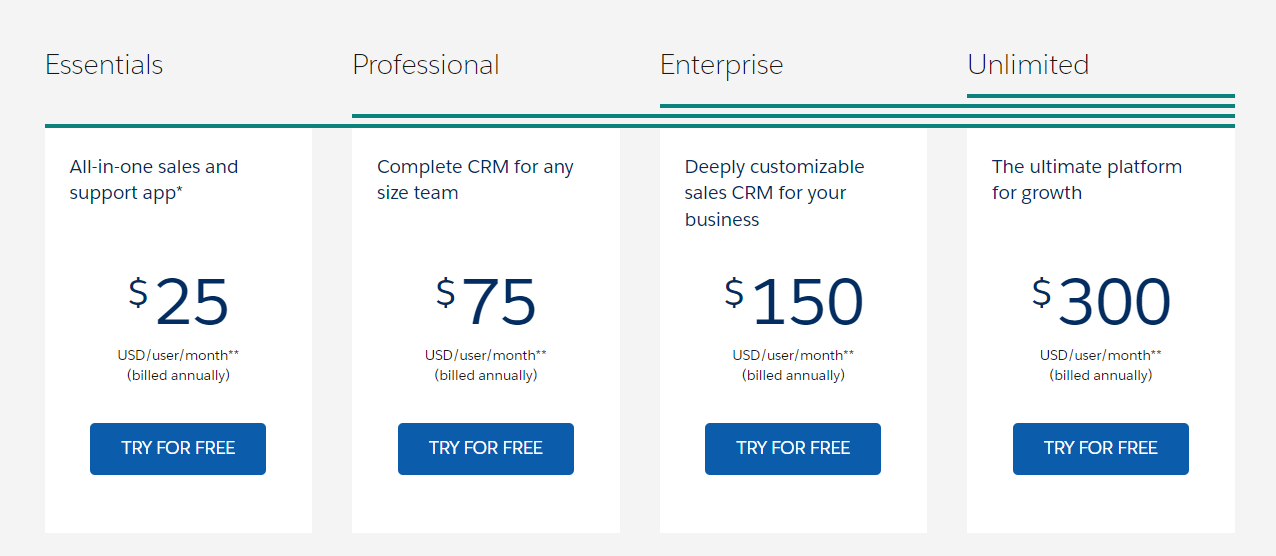The image size is (1276, 556).
Task: Click the $300 Unlimited price
Action: pos(1101,302)
